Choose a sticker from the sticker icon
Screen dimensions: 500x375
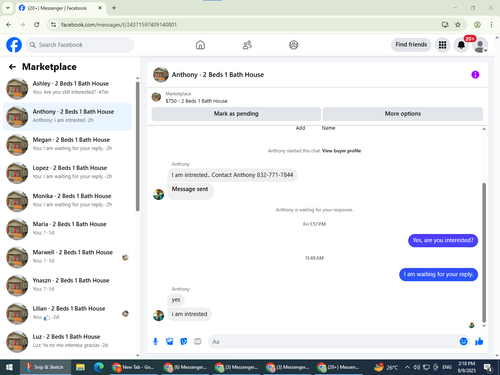click(184, 341)
